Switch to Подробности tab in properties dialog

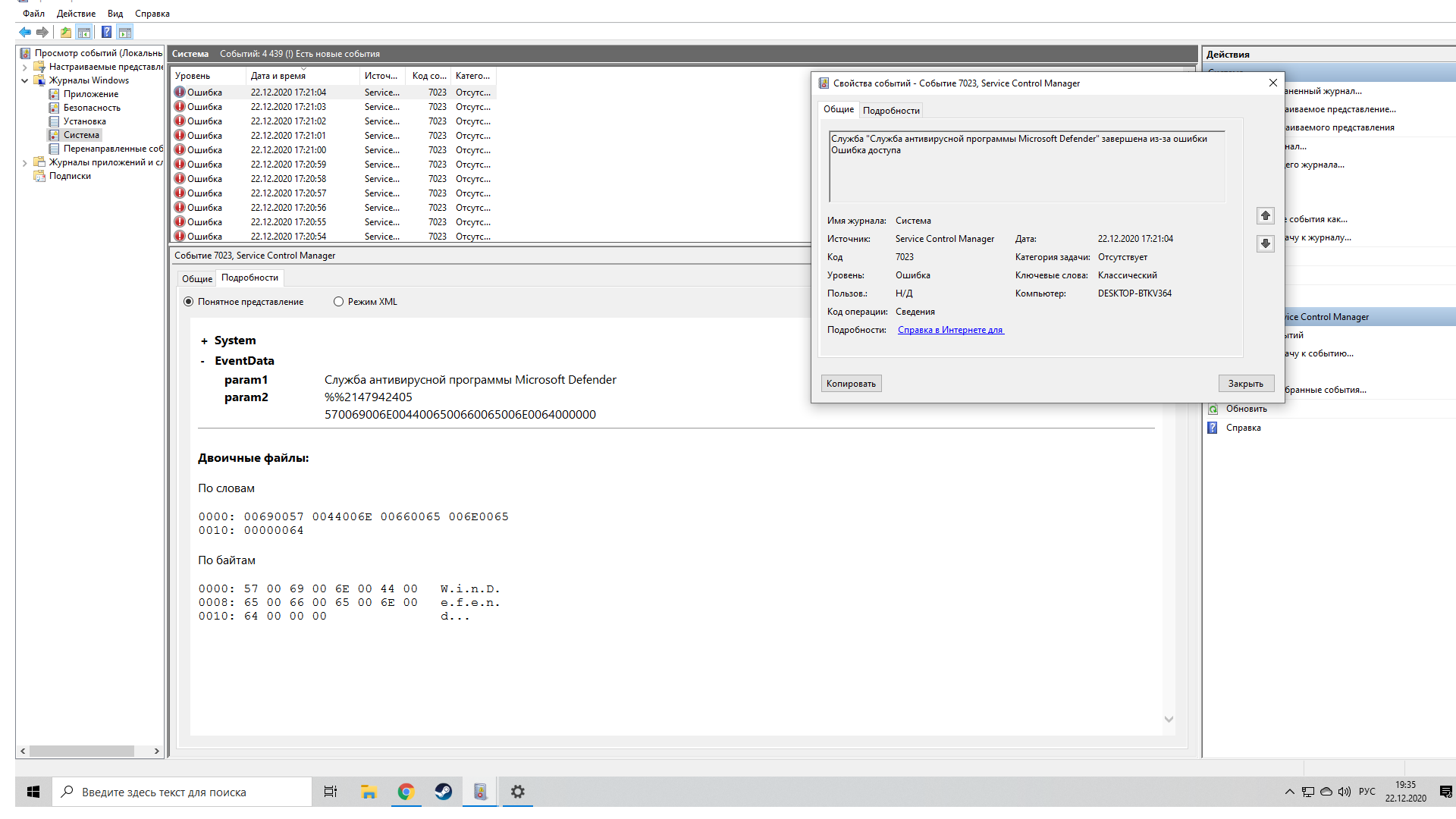click(x=891, y=111)
